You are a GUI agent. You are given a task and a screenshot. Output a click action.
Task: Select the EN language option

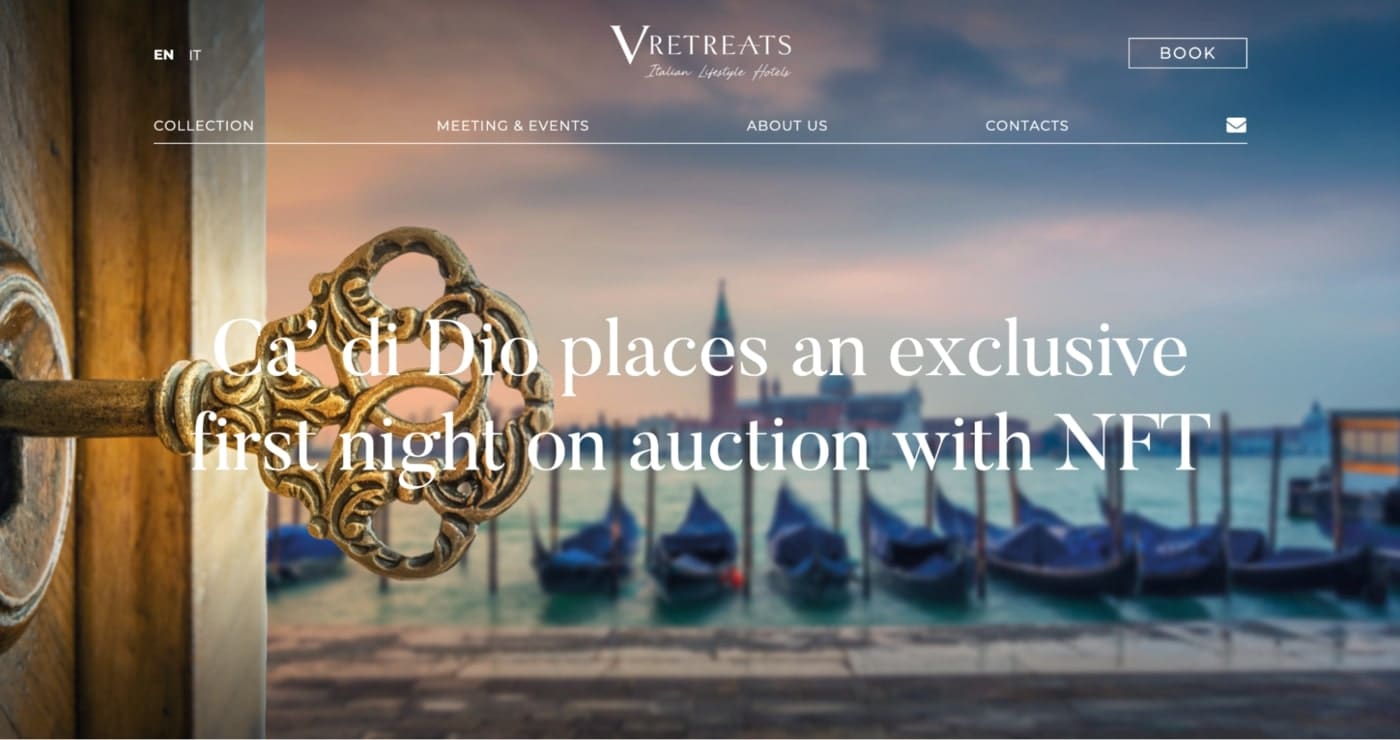(x=163, y=55)
